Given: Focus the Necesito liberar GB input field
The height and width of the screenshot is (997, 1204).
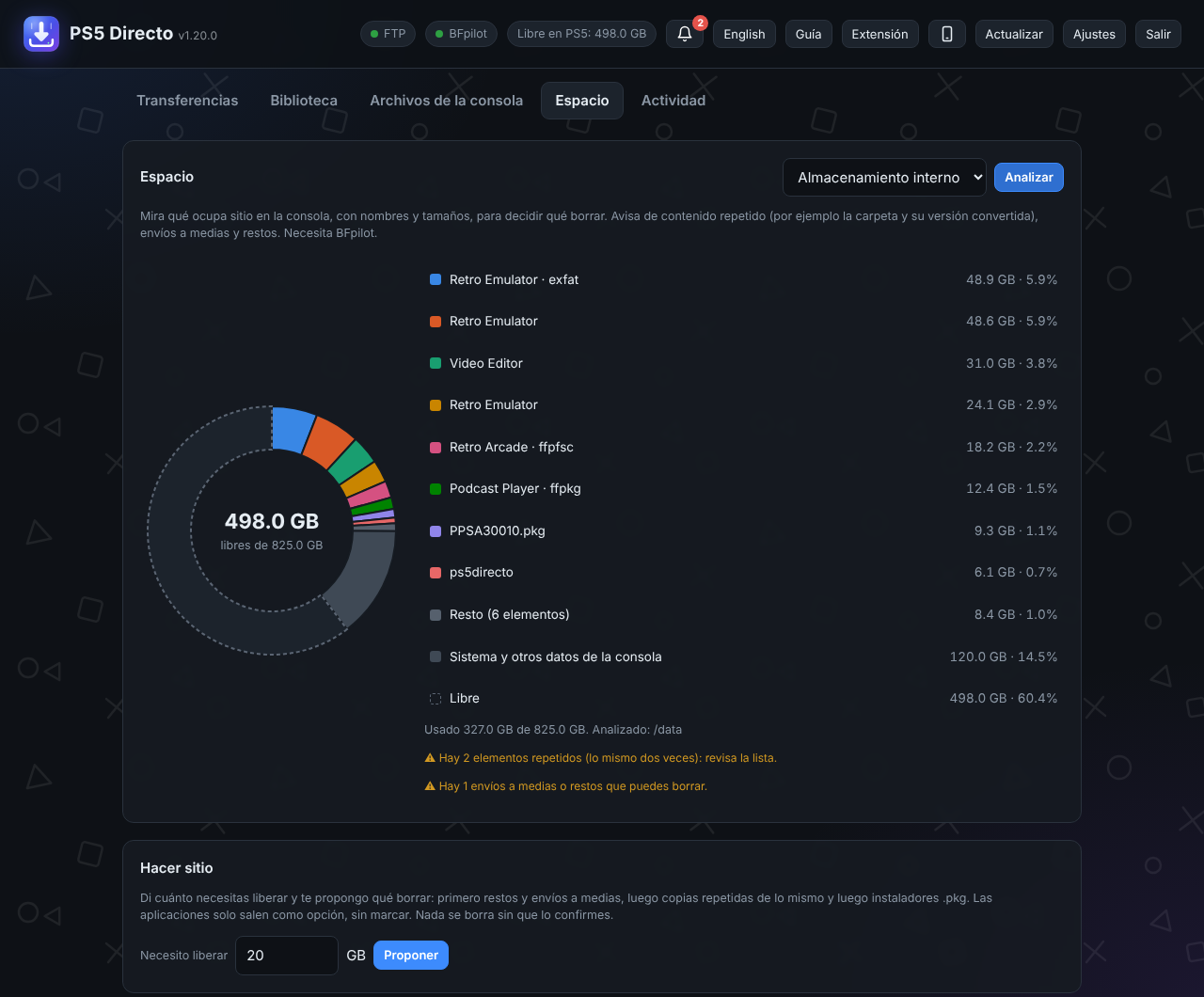Looking at the screenshot, I should [x=287, y=956].
